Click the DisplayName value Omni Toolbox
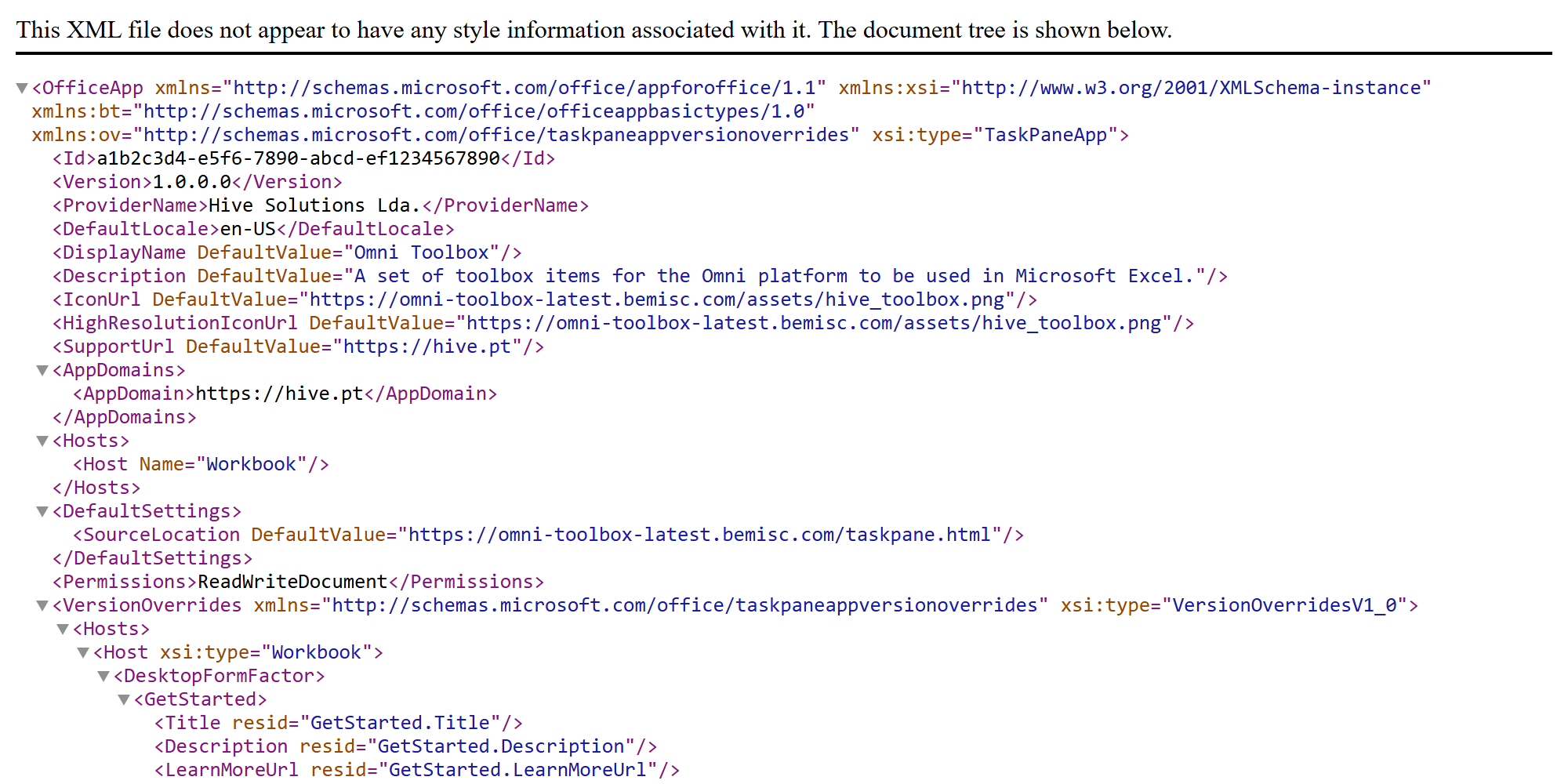Viewport: 1568px width, 784px height. [x=422, y=252]
